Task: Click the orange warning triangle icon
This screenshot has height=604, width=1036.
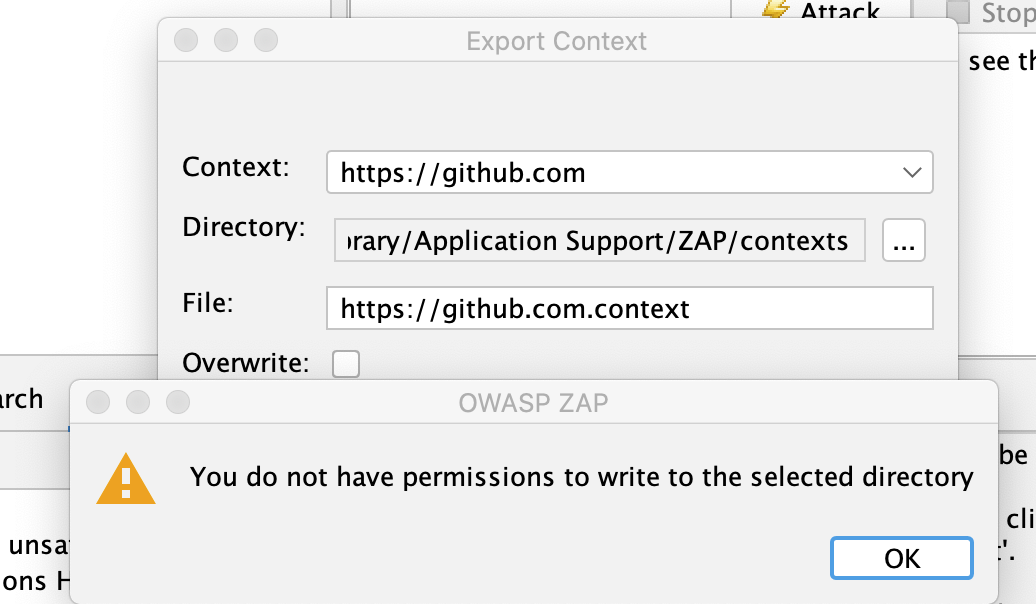Action: coord(126,478)
